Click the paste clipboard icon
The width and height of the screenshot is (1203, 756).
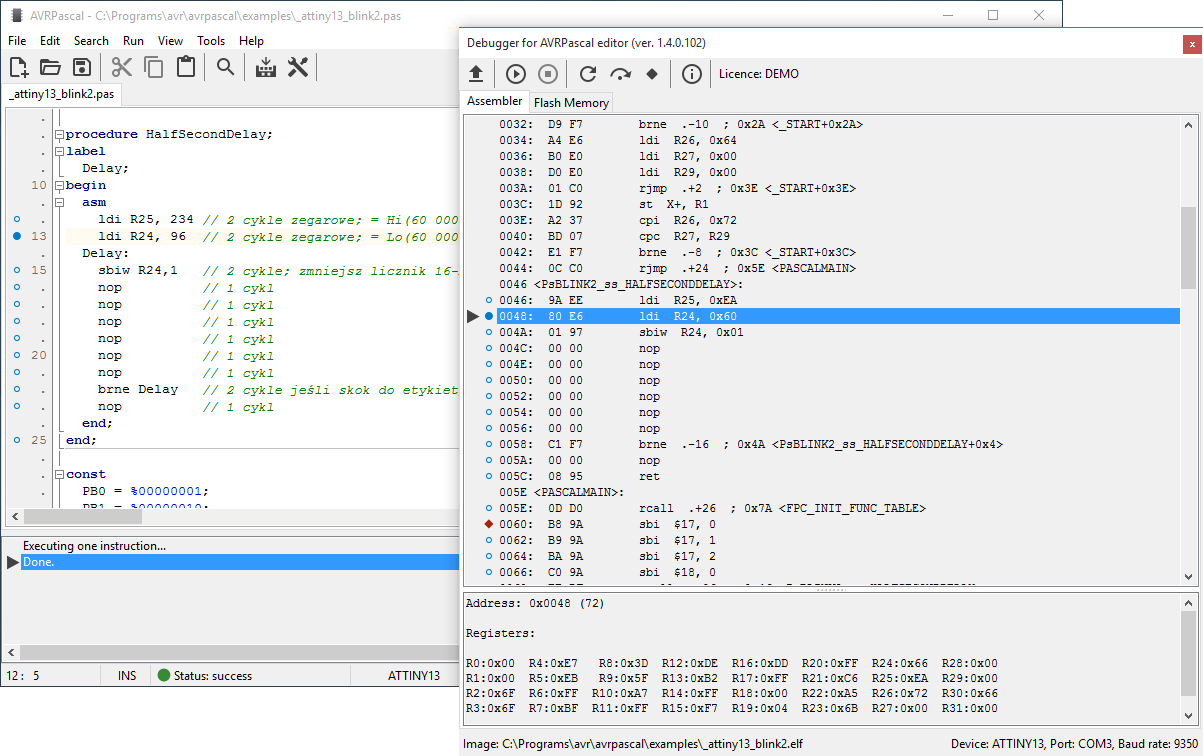coord(185,67)
